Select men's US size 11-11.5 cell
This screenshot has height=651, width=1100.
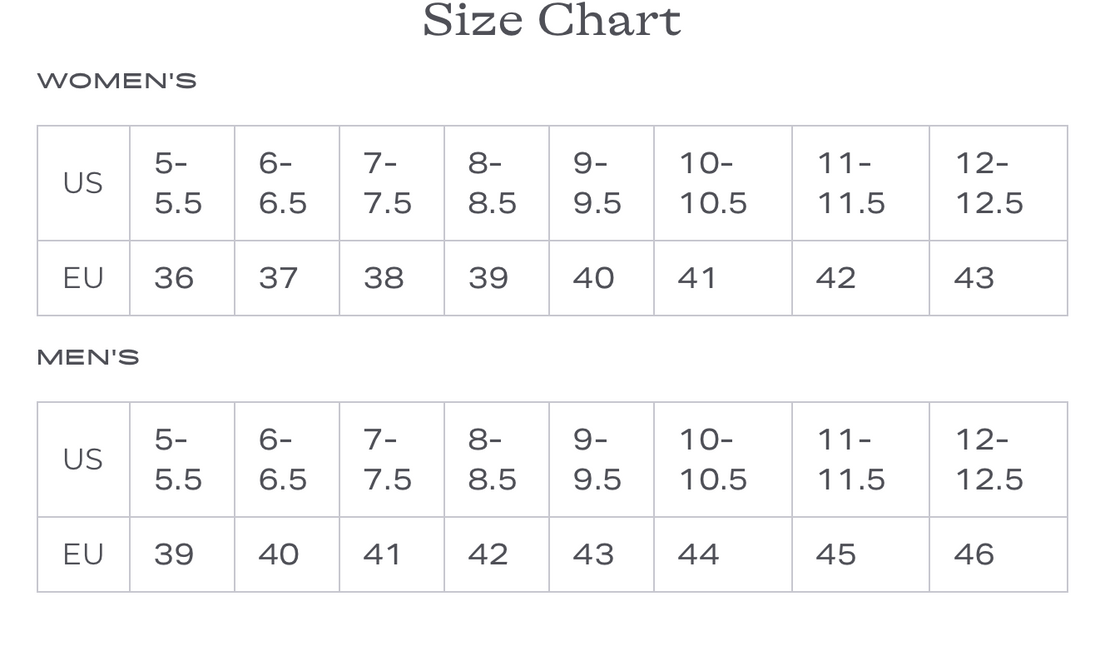tap(851, 459)
